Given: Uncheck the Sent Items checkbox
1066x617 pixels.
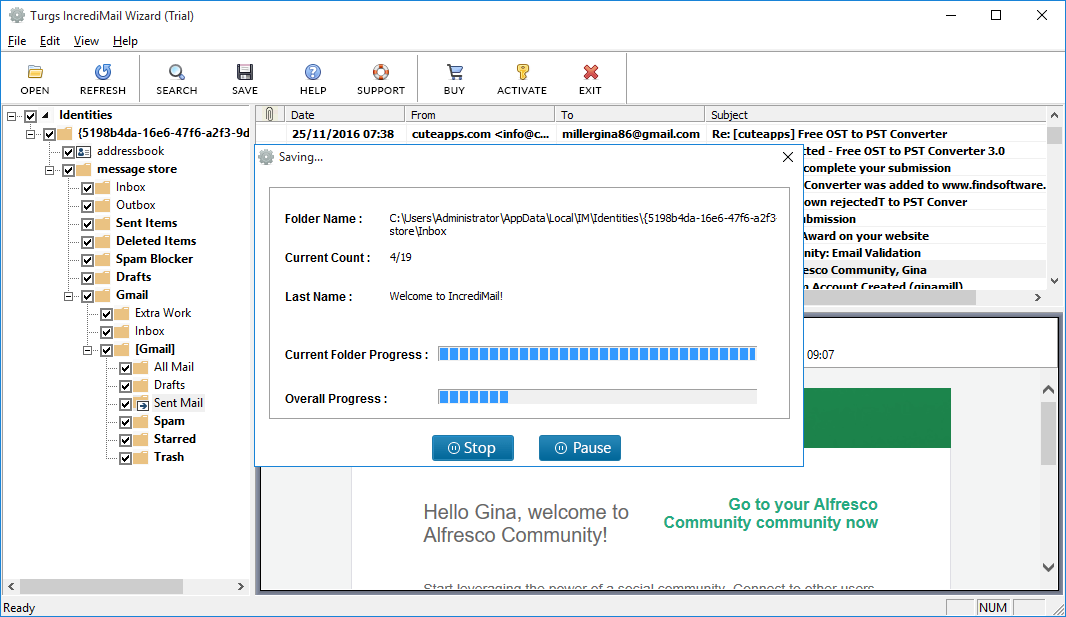Looking at the screenshot, I should (x=88, y=224).
